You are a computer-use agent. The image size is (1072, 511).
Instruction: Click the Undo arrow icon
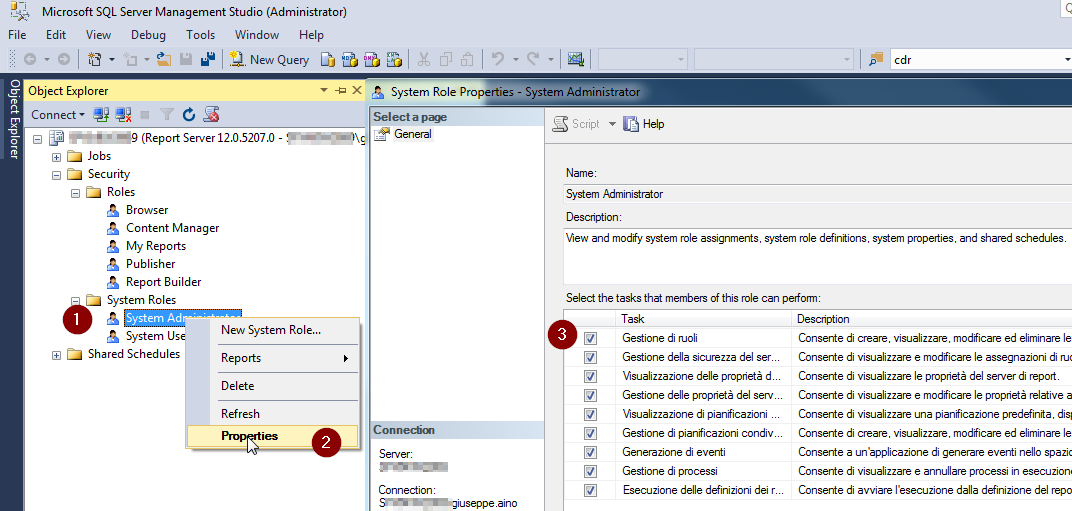coord(498,60)
